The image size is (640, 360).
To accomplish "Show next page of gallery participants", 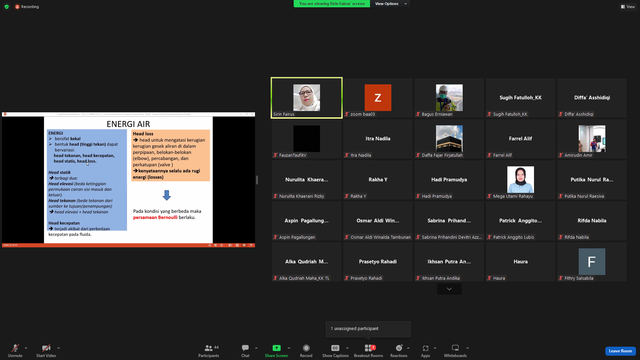I will point(449,289).
